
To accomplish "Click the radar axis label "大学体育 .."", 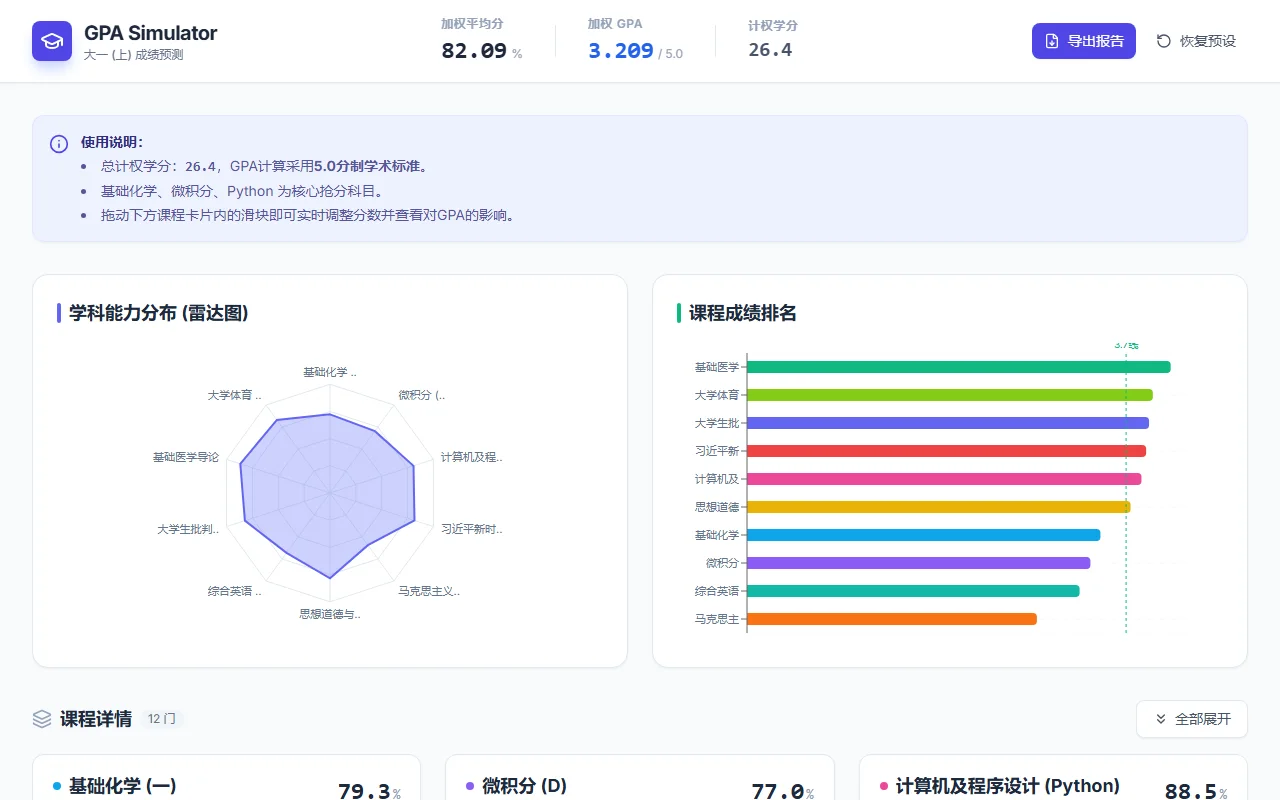I will 235,395.
